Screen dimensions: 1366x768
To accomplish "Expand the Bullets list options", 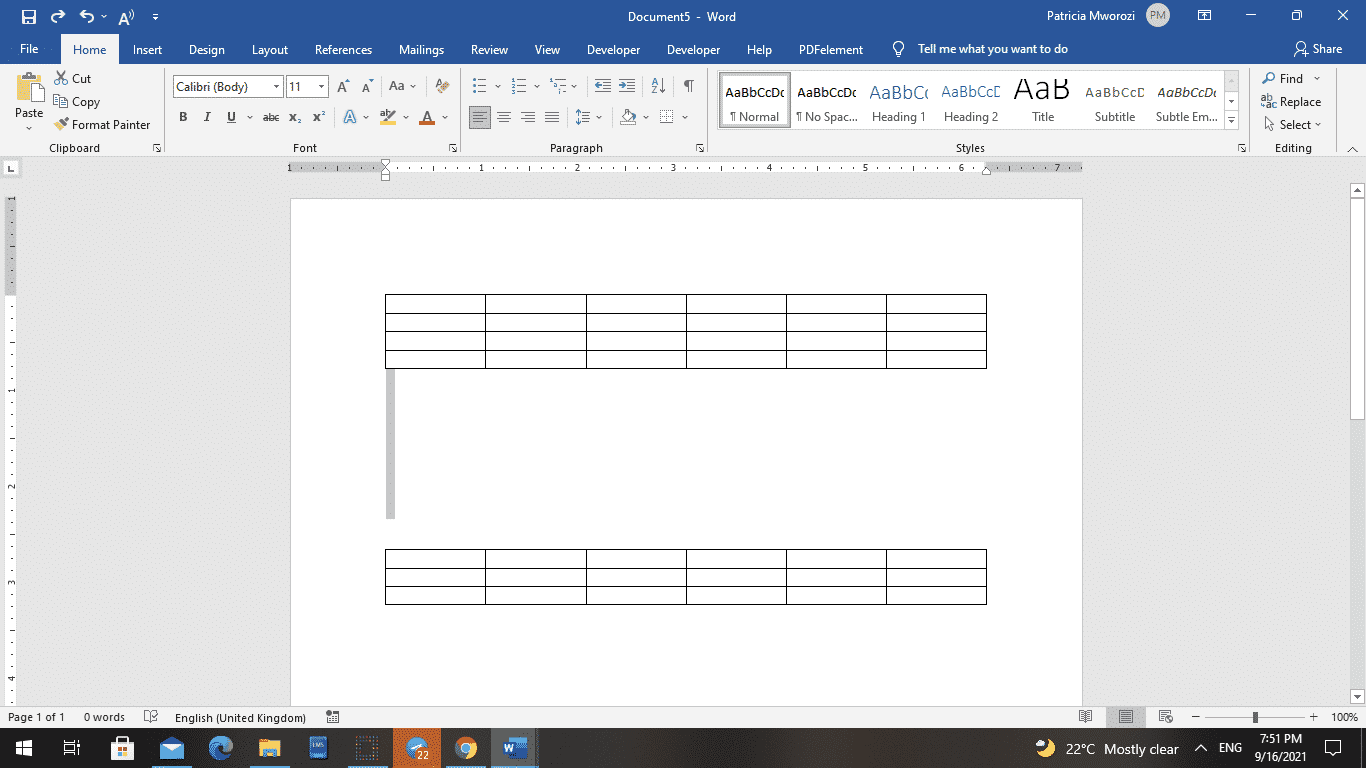I will click(x=497, y=86).
